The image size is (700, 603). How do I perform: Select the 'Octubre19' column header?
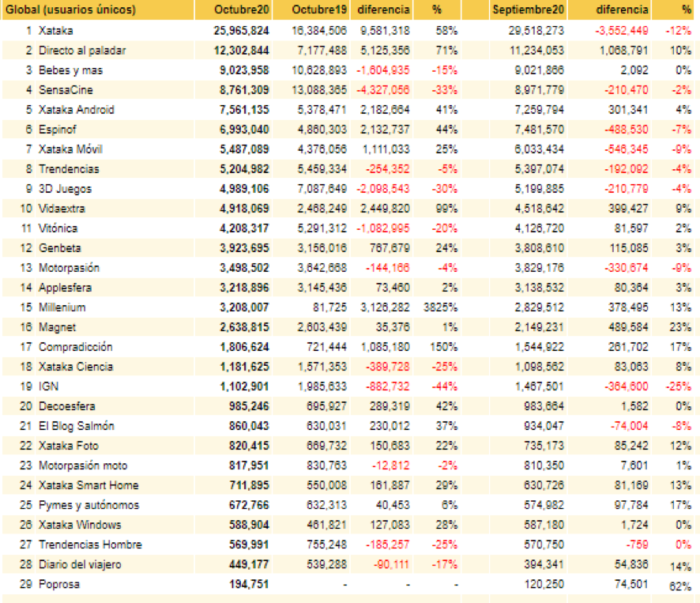pos(319,9)
